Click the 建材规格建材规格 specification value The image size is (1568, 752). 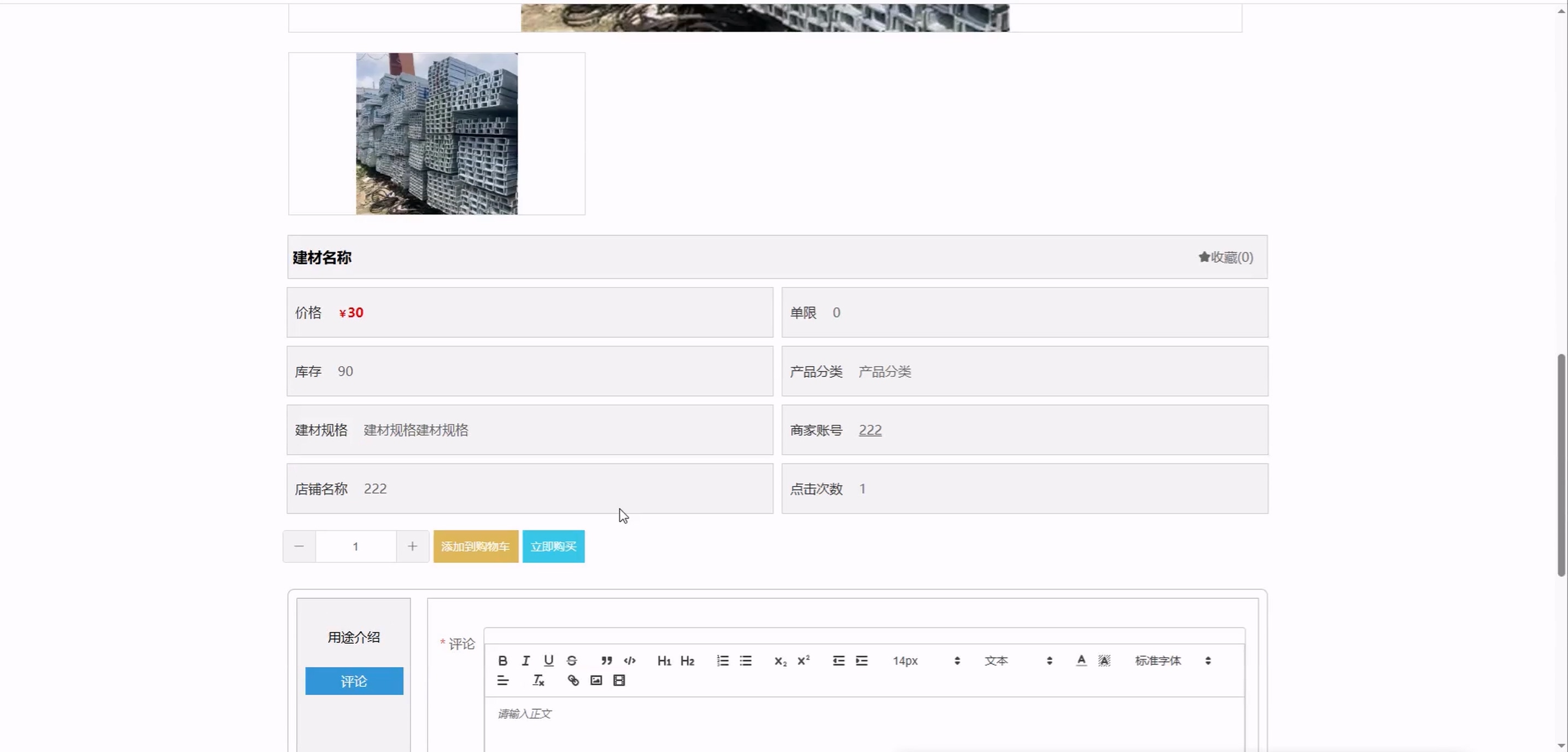[x=416, y=430]
